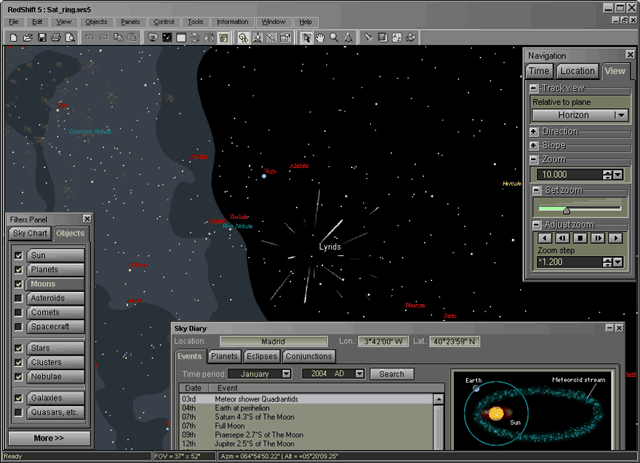Click the More >> button
This screenshot has height=463, width=640.
pos(48,438)
